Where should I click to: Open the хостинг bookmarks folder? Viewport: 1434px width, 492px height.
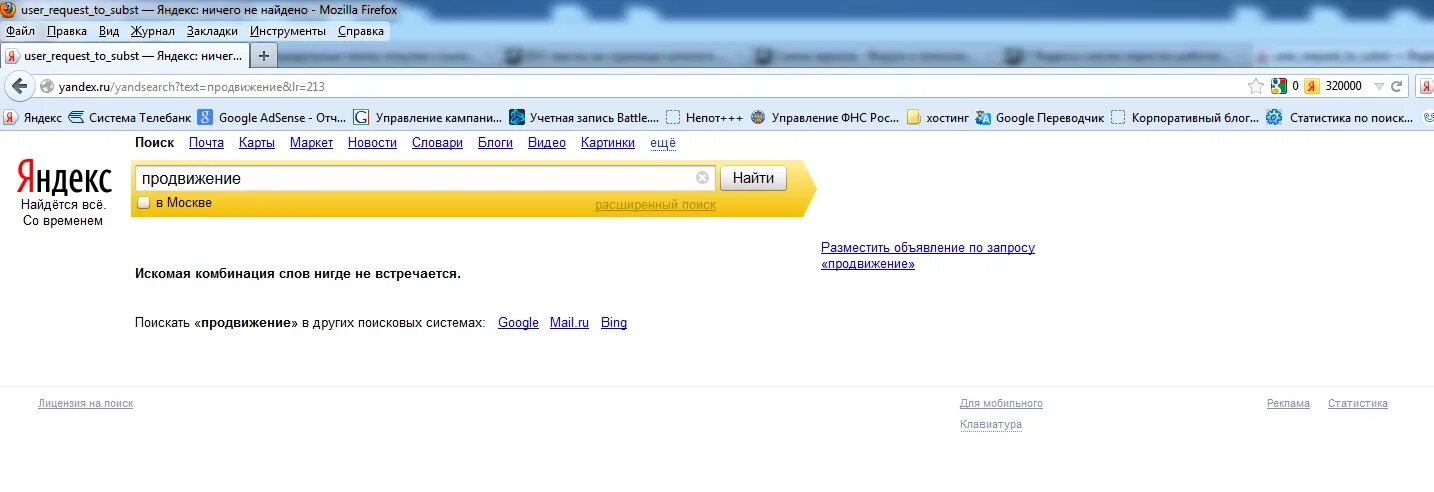click(937, 117)
